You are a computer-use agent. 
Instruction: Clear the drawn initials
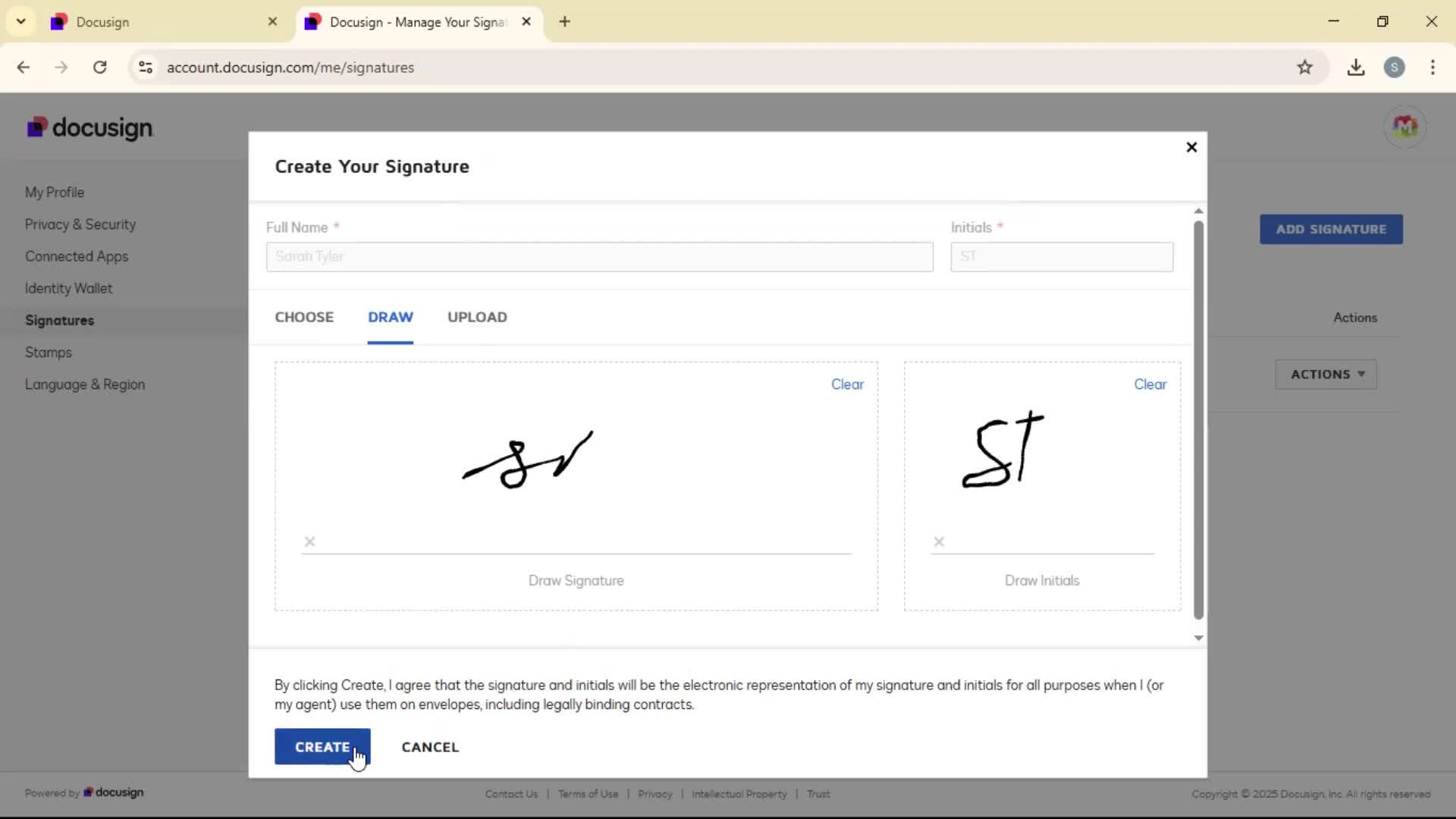tap(1150, 384)
